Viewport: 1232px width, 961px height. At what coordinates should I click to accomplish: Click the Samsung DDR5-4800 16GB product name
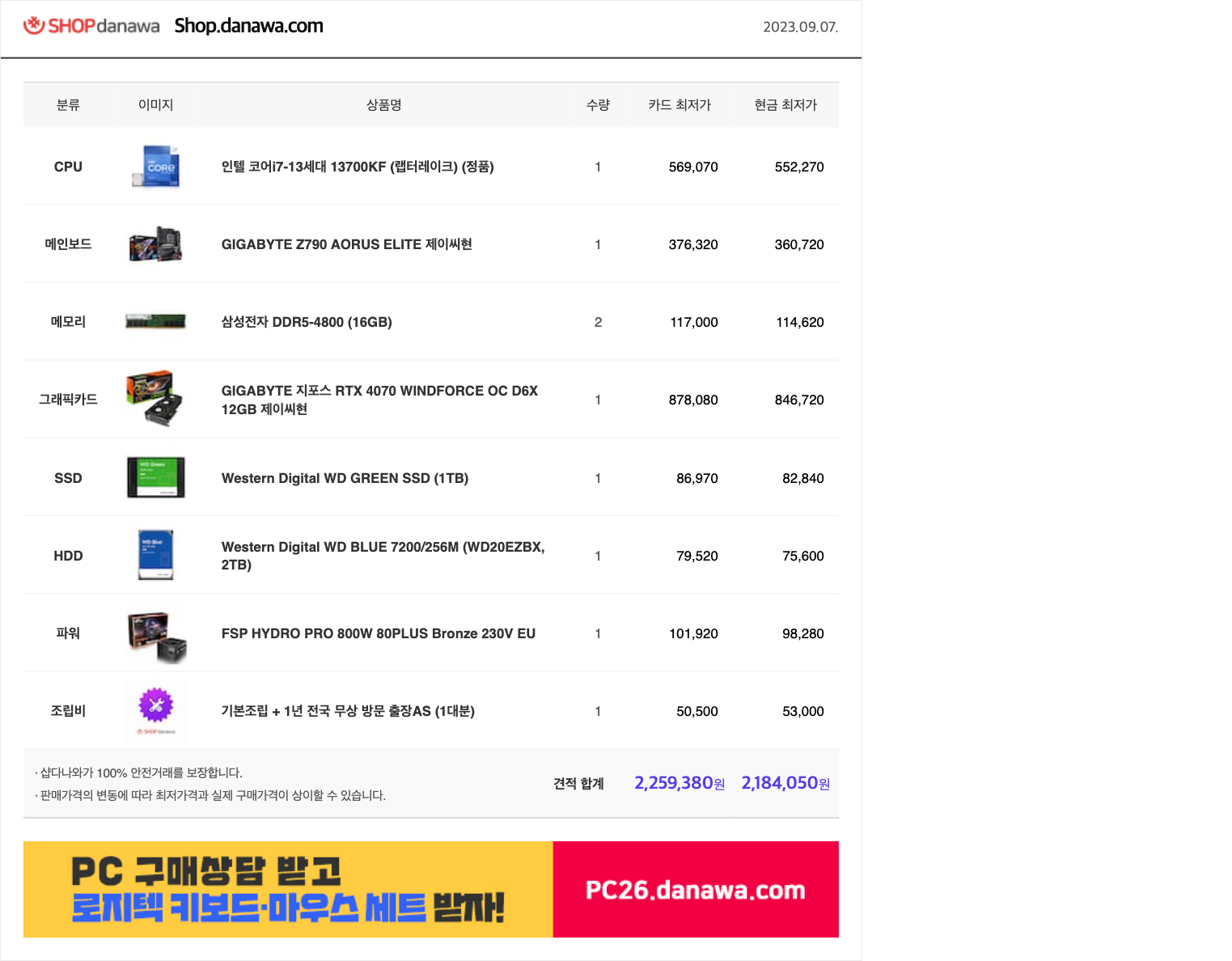307,322
